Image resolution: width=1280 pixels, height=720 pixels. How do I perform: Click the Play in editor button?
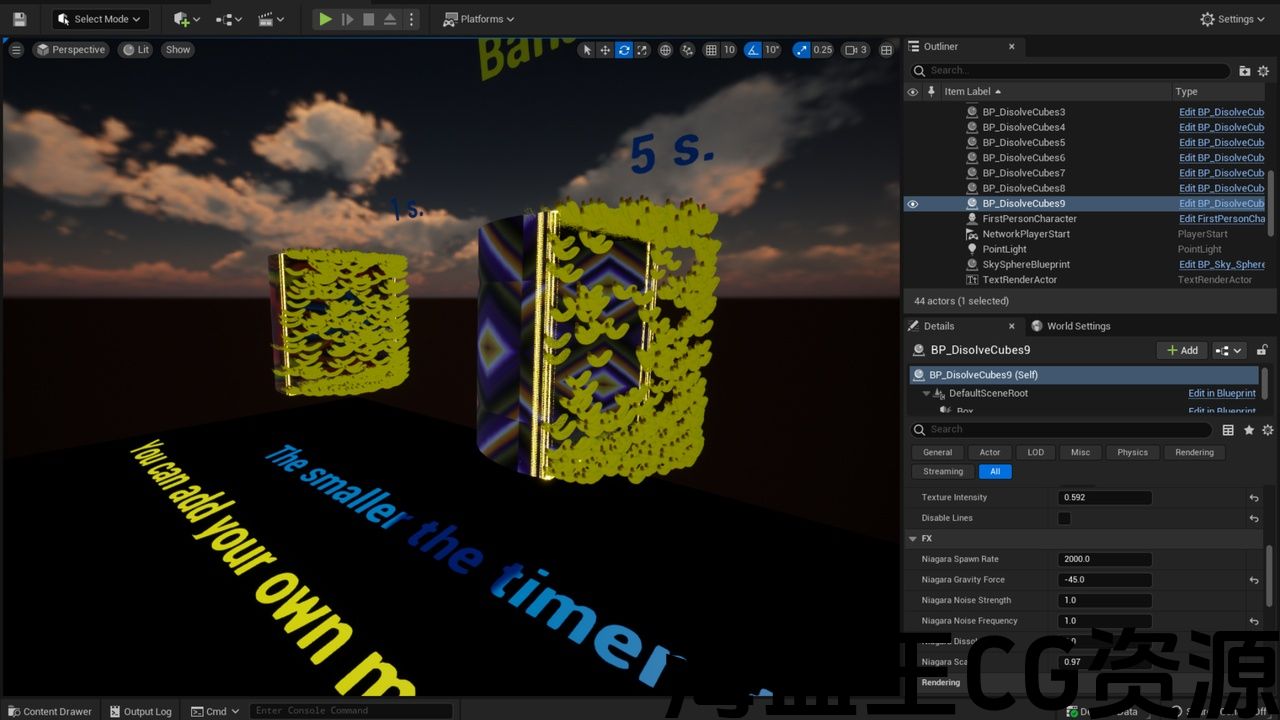pyautogui.click(x=325, y=19)
